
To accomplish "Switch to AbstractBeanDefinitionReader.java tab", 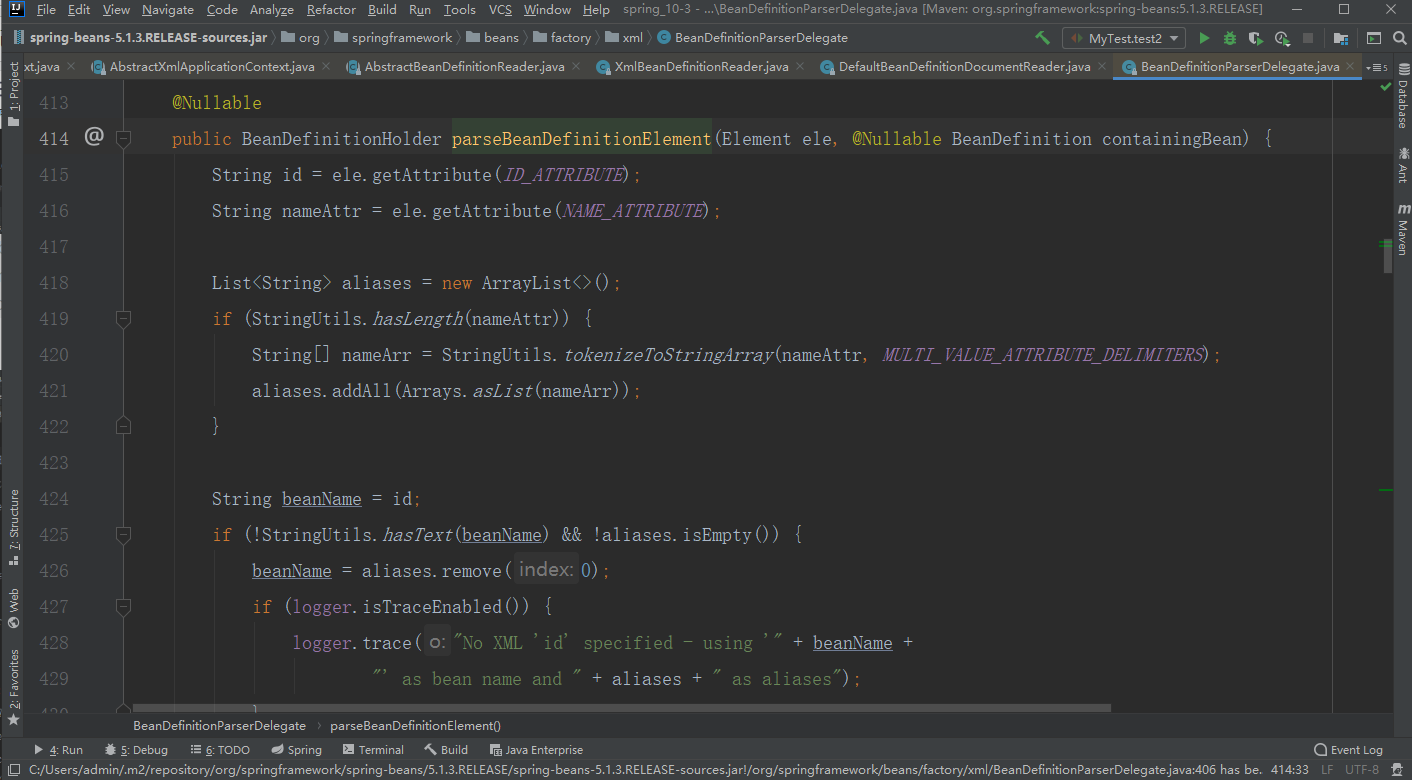I will [464, 67].
